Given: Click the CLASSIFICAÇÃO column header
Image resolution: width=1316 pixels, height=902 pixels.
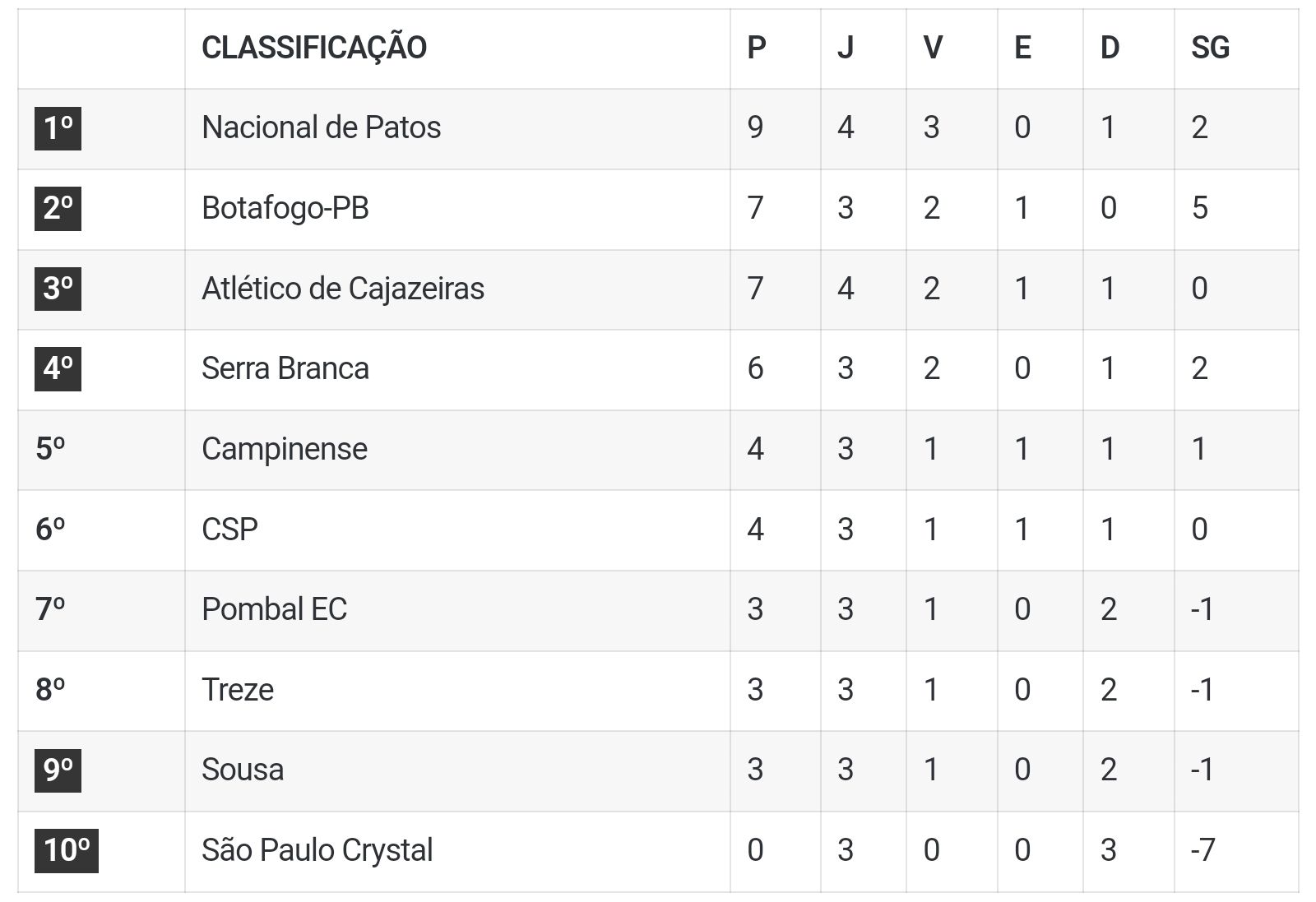Looking at the screenshot, I should click(x=314, y=48).
